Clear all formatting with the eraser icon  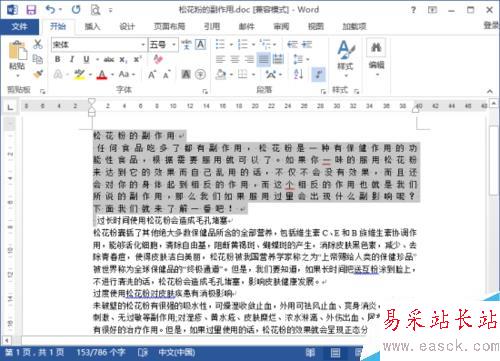(158, 59)
